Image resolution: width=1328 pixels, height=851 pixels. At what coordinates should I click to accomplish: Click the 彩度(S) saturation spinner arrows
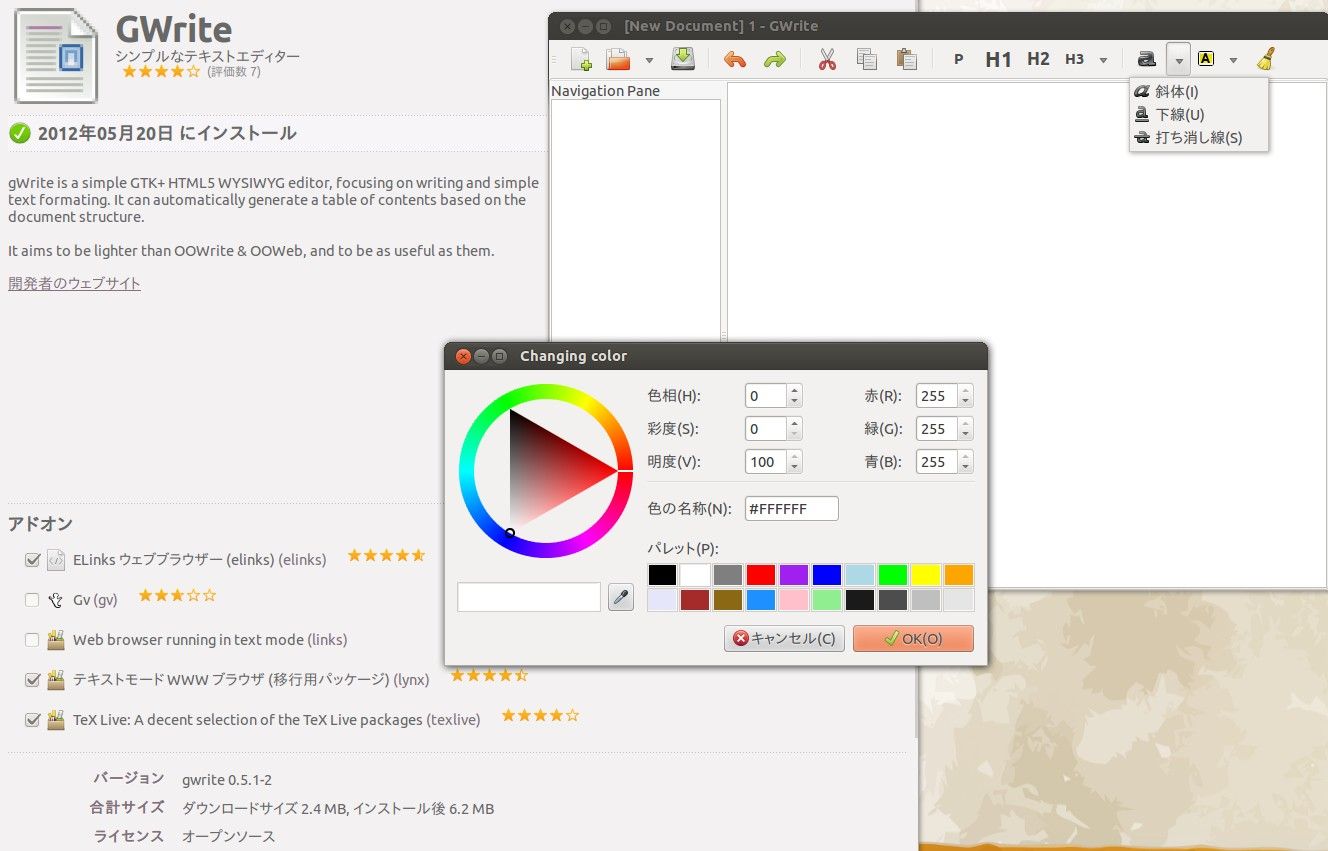click(x=794, y=429)
